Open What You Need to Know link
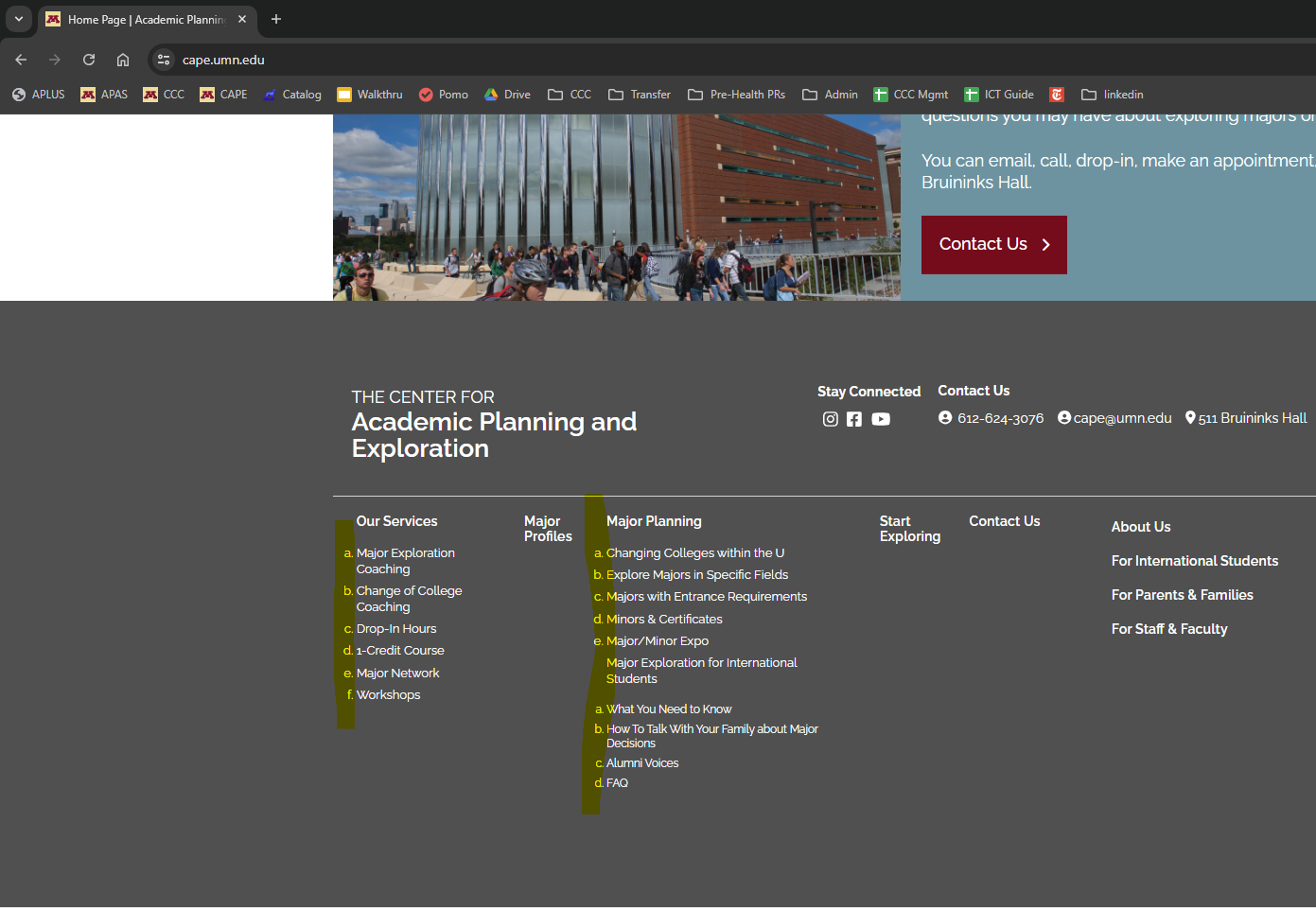Screen dimensions: 1316x910 pyautogui.click(x=669, y=709)
